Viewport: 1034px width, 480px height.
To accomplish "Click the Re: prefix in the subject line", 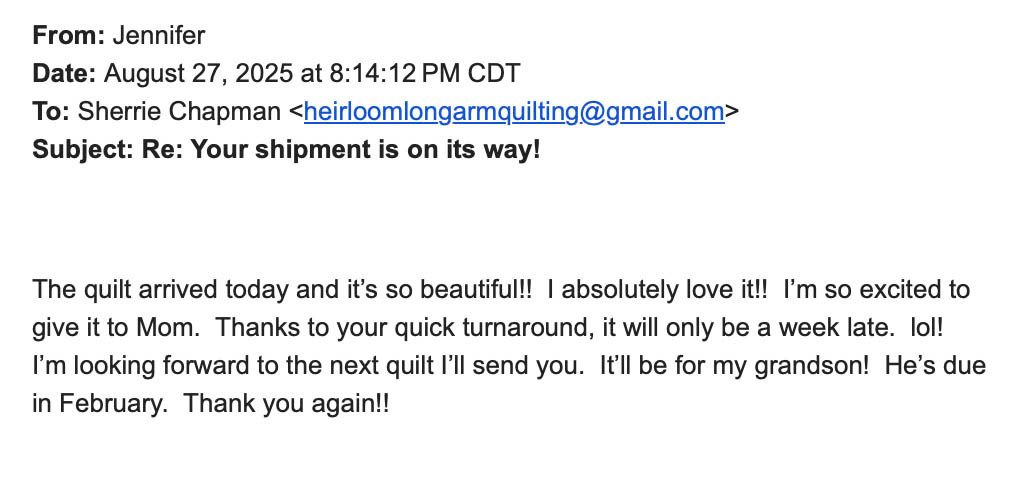I will [162, 150].
